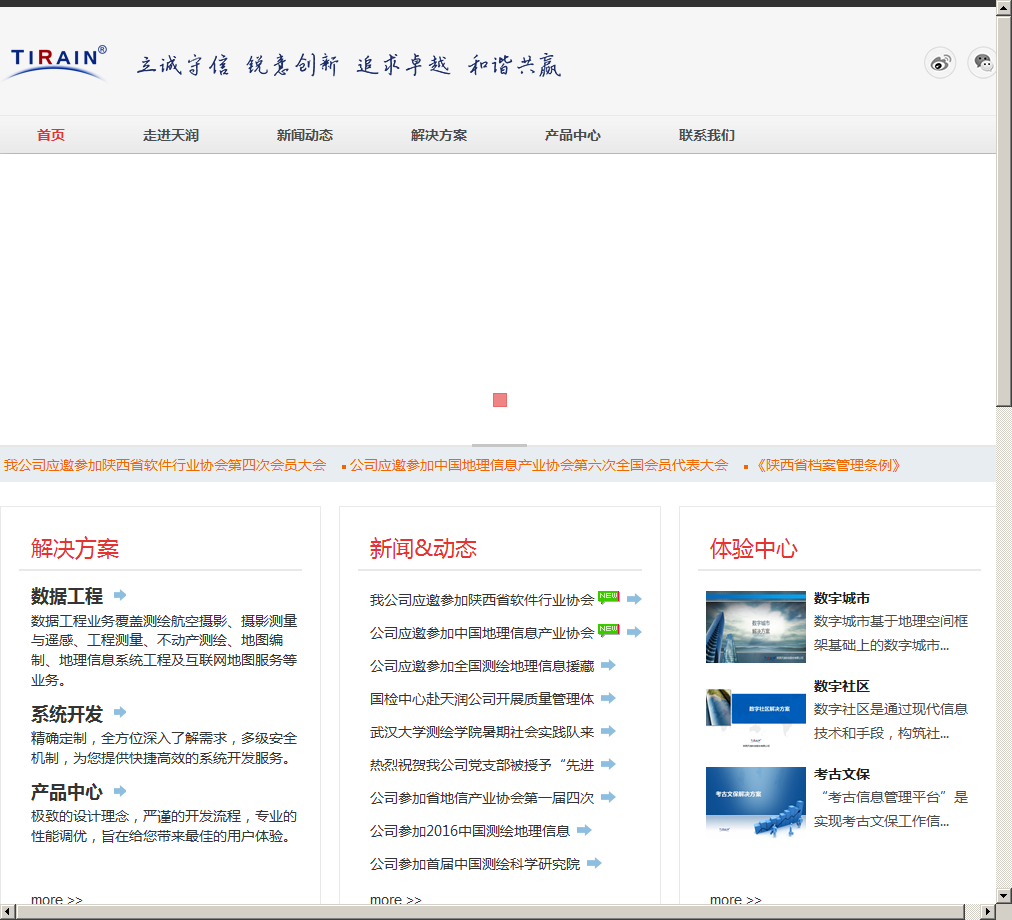The width and height of the screenshot is (1012, 920).
Task: Click the arrow icon beside 系统开发
Action: (120, 713)
